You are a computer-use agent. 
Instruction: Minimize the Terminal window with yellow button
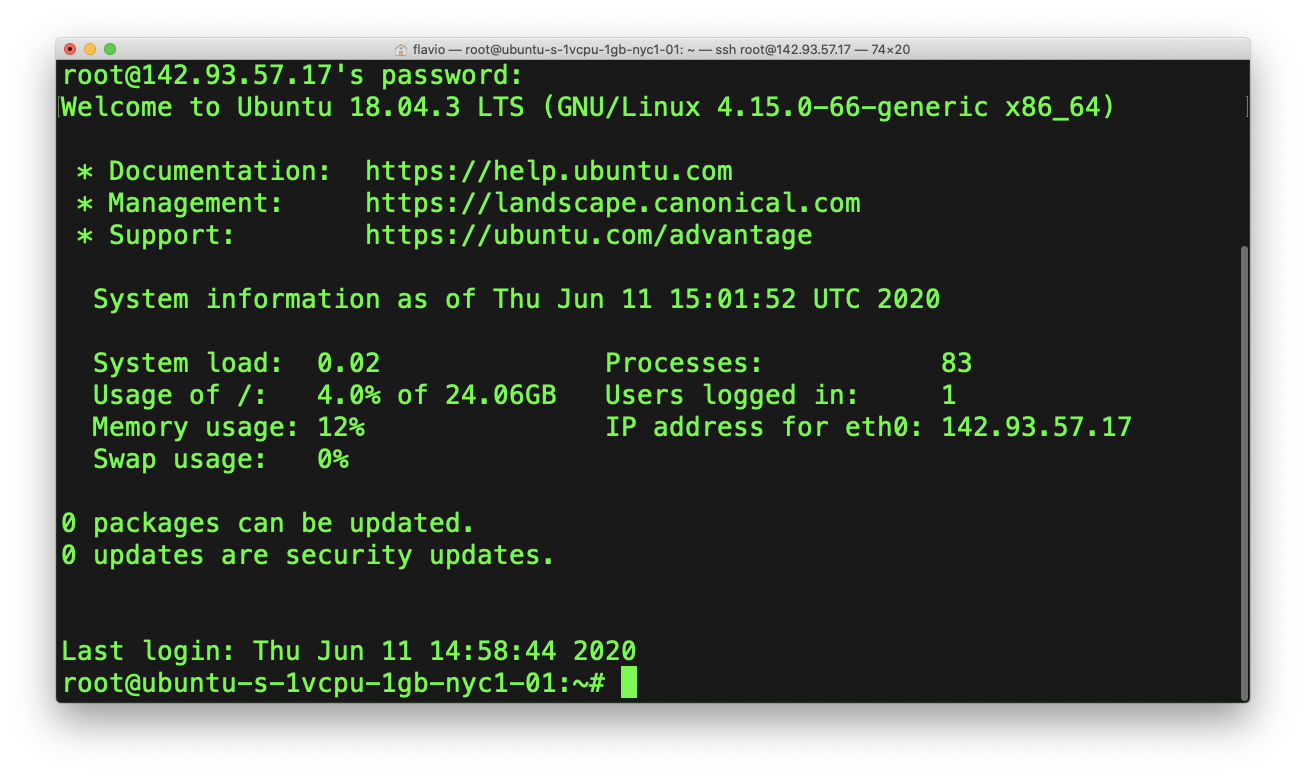tap(90, 49)
